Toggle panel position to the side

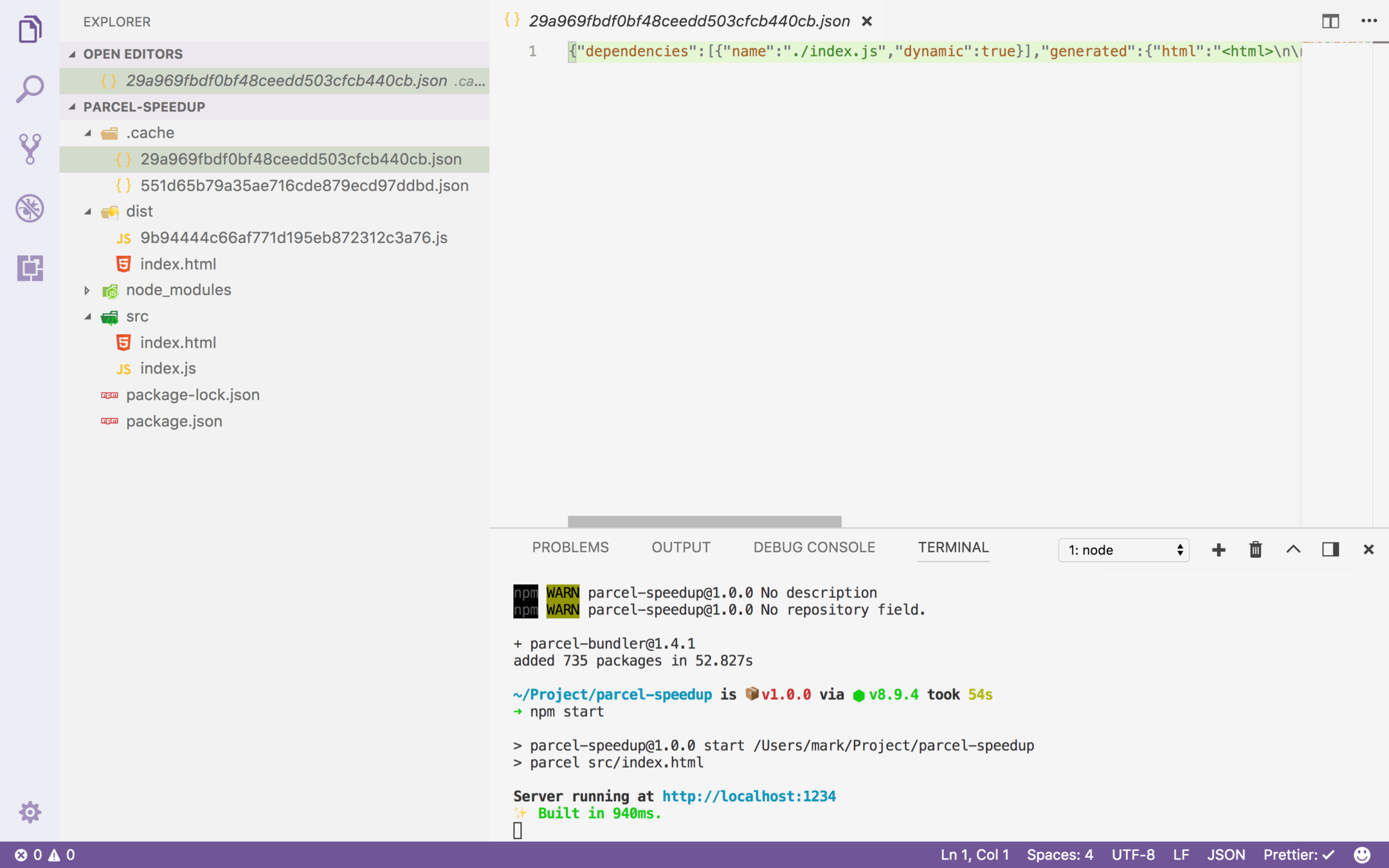click(1330, 550)
